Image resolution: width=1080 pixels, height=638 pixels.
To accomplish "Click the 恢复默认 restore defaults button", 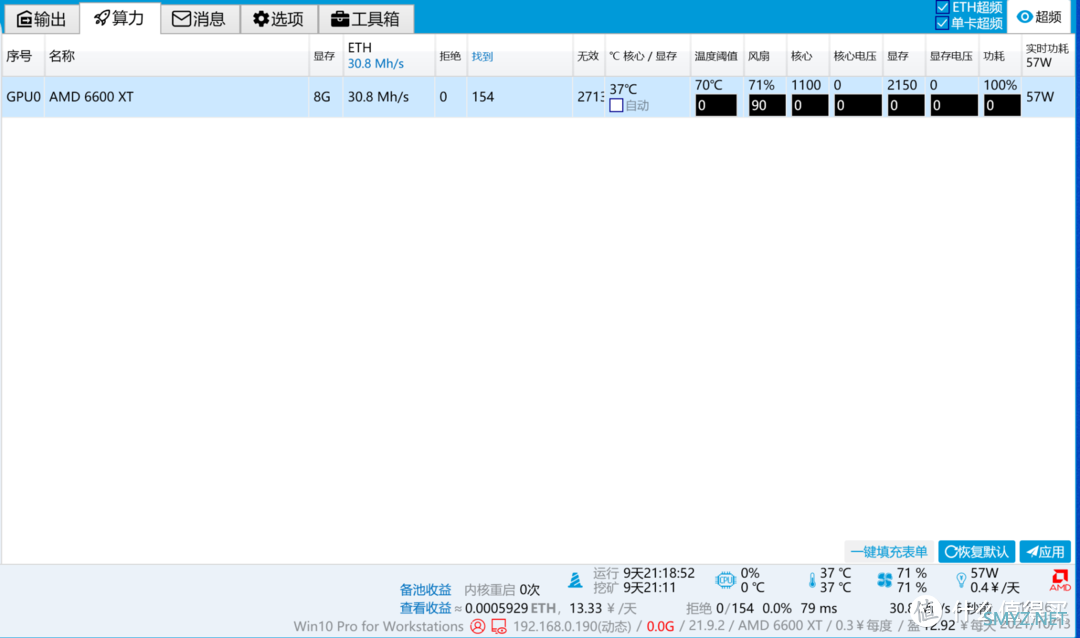I will tap(977, 552).
